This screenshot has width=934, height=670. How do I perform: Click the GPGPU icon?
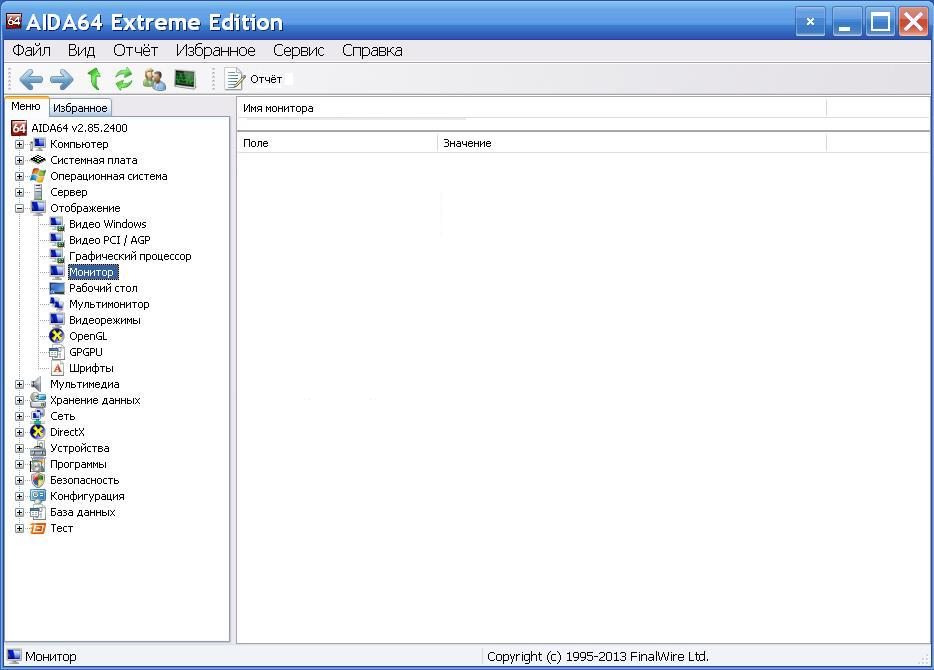click(57, 352)
